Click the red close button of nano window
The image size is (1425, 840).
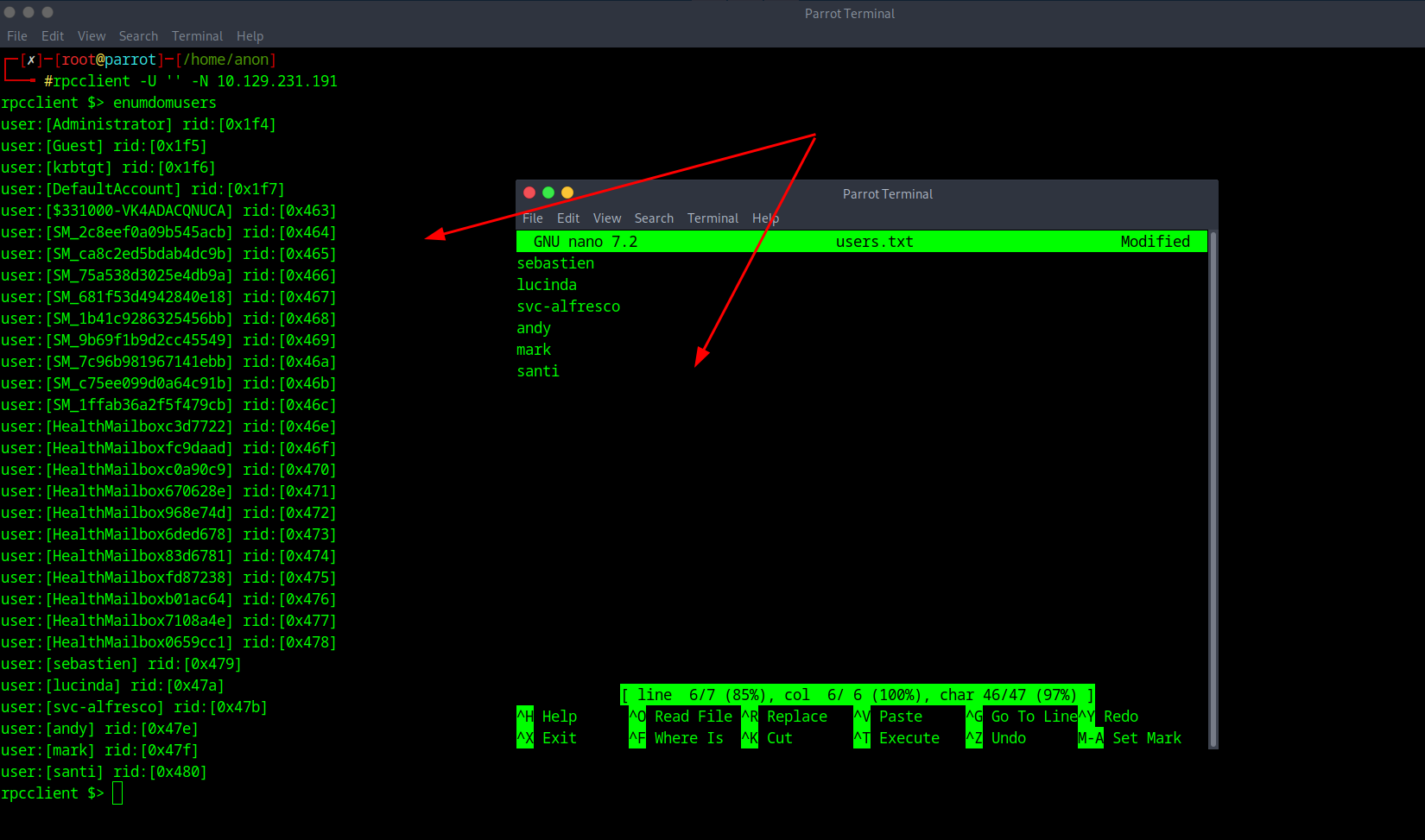tap(529, 193)
